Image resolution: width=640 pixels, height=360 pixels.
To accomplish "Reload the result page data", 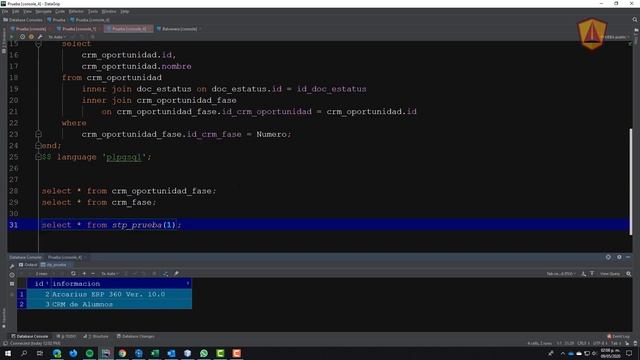I will coord(73,273).
